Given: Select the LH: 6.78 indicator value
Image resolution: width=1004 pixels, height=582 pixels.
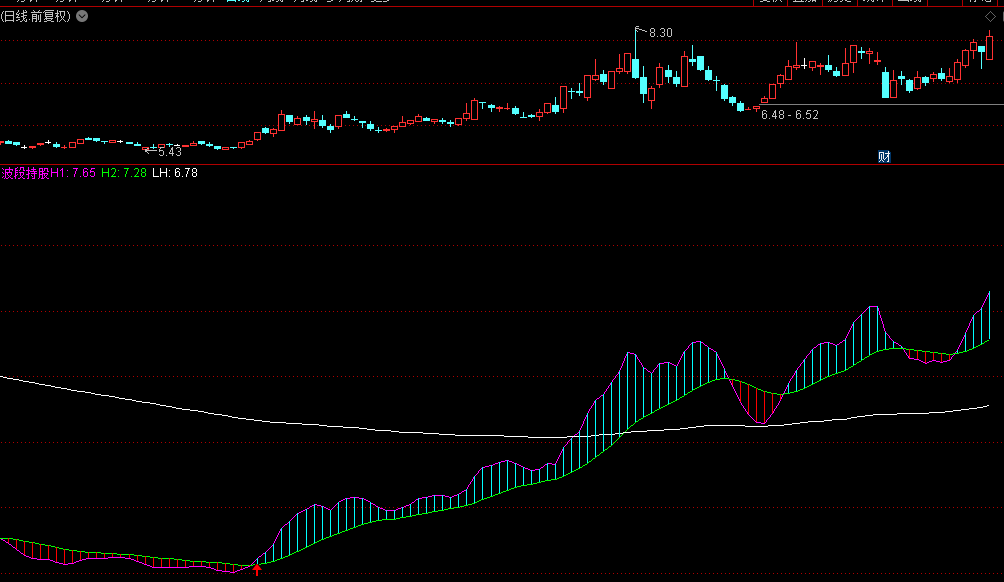Looking at the screenshot, I should tap(175, 174).
